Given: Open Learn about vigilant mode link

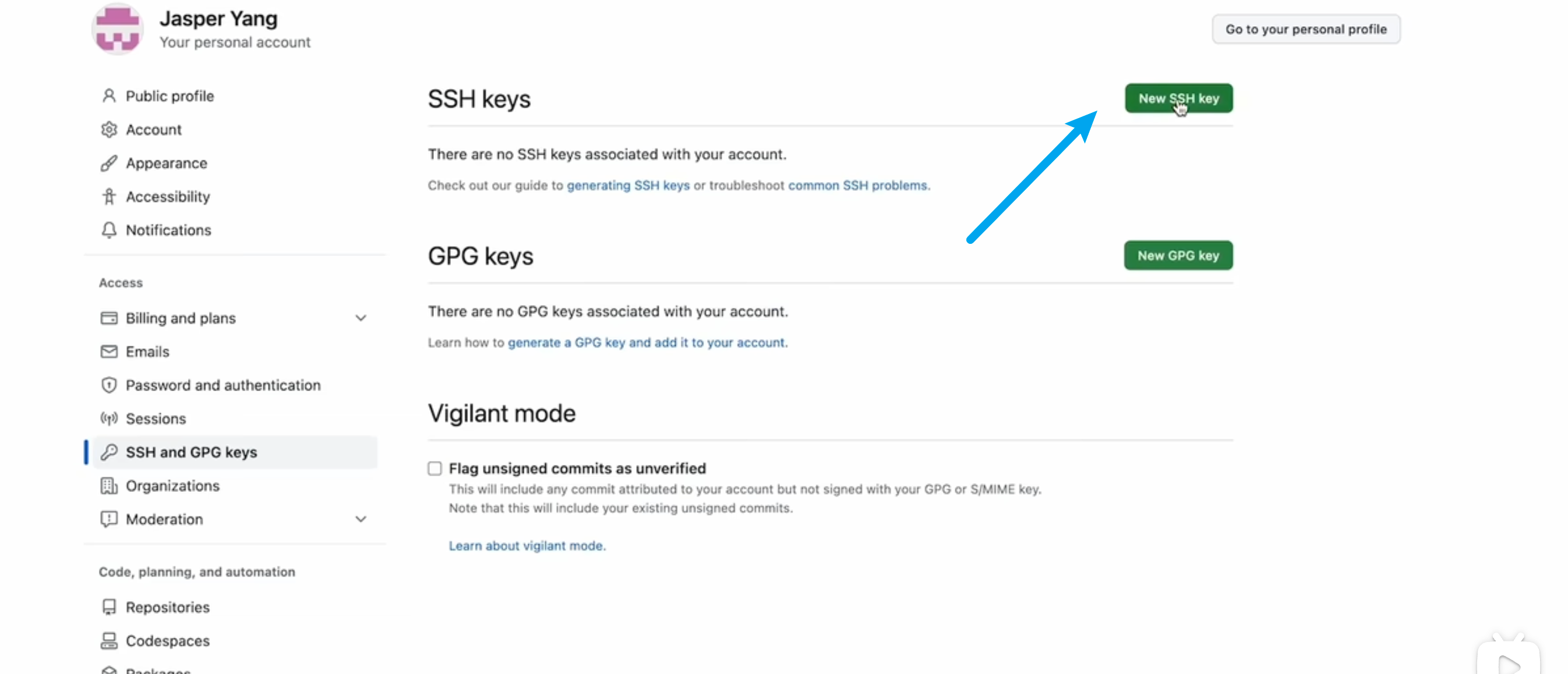Looking at the screenshot, I should tap(527, 545).
